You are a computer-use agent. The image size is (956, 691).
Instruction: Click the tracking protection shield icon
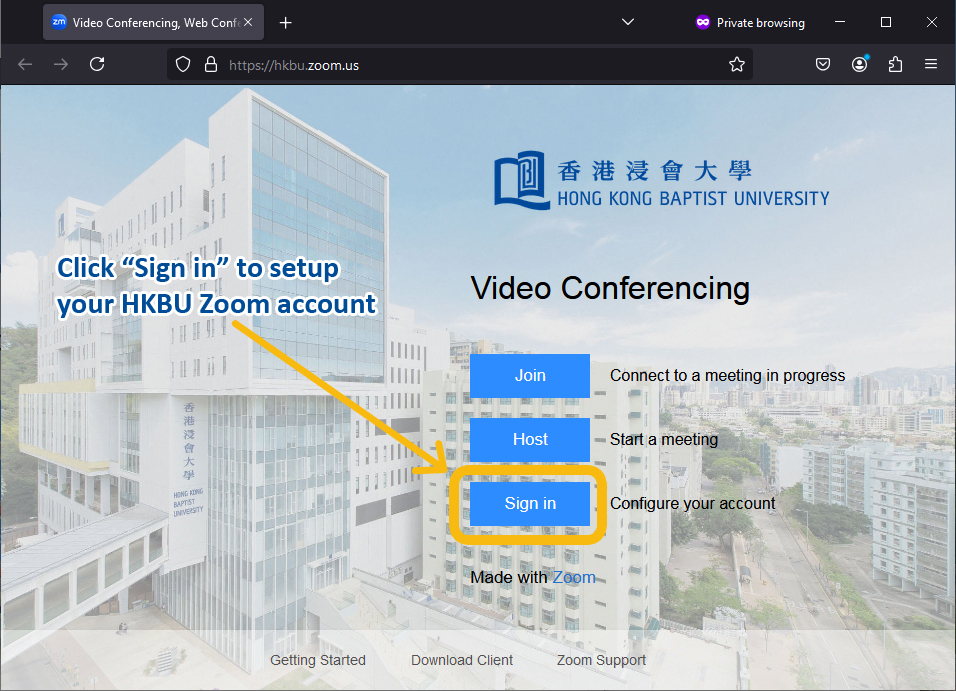tap(183, 64)
